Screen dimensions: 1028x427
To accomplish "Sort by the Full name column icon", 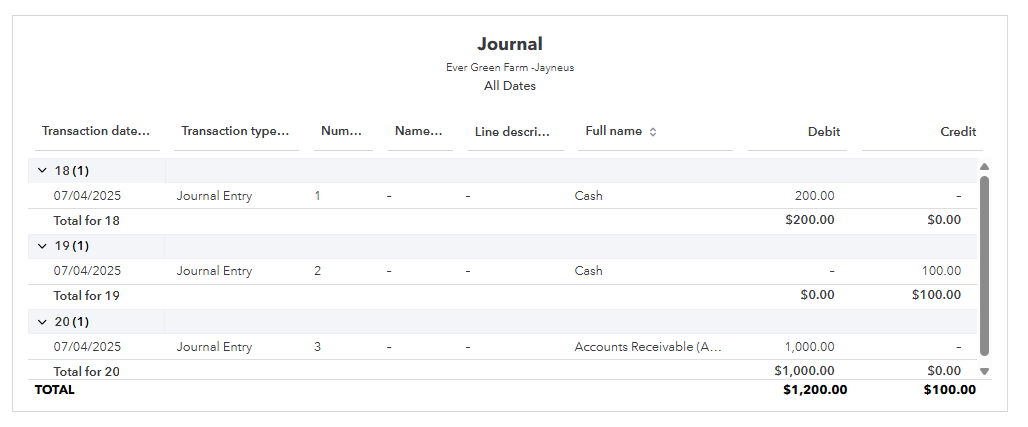I will click(652, 132).
